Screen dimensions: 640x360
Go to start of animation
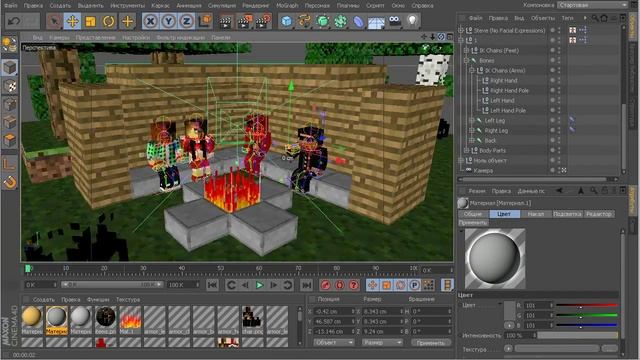pos(212,285)
